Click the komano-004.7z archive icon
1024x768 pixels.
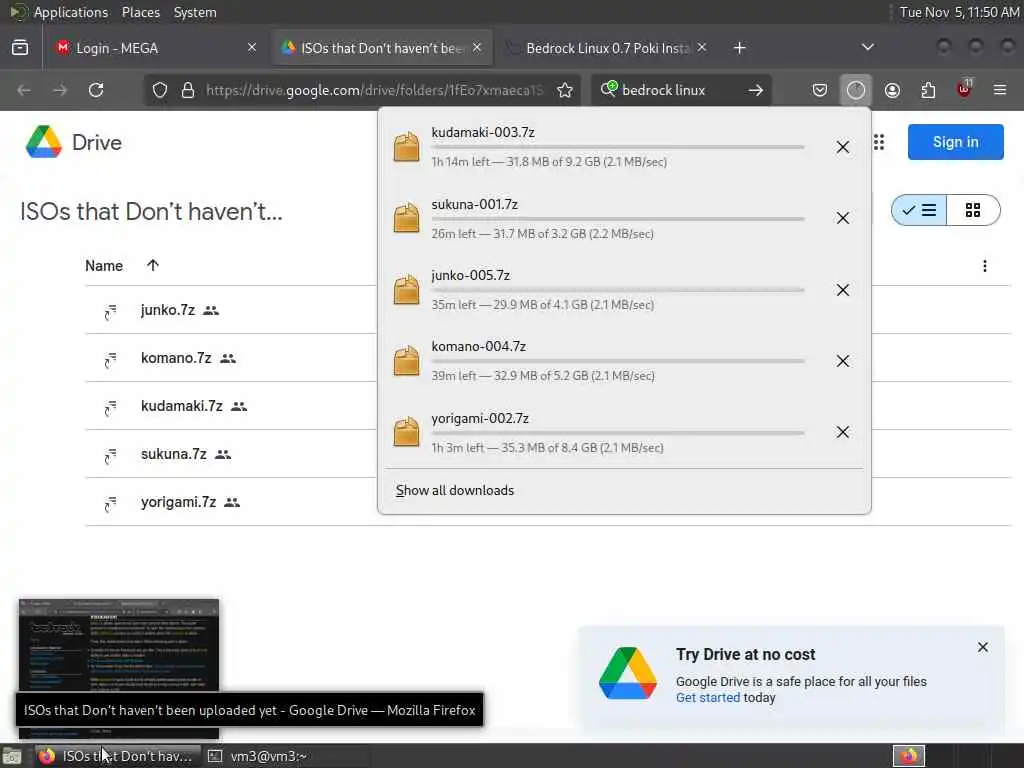point(406,360)
